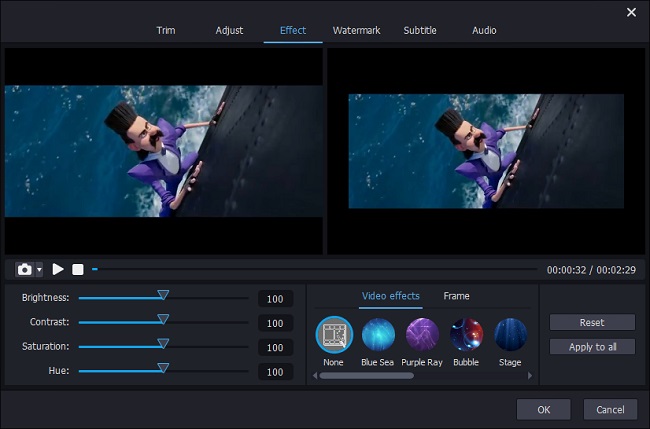The width and height of the screenshot is (650, 429).
Task: Go to the Audio tab
Action: [x=484, y=30]
